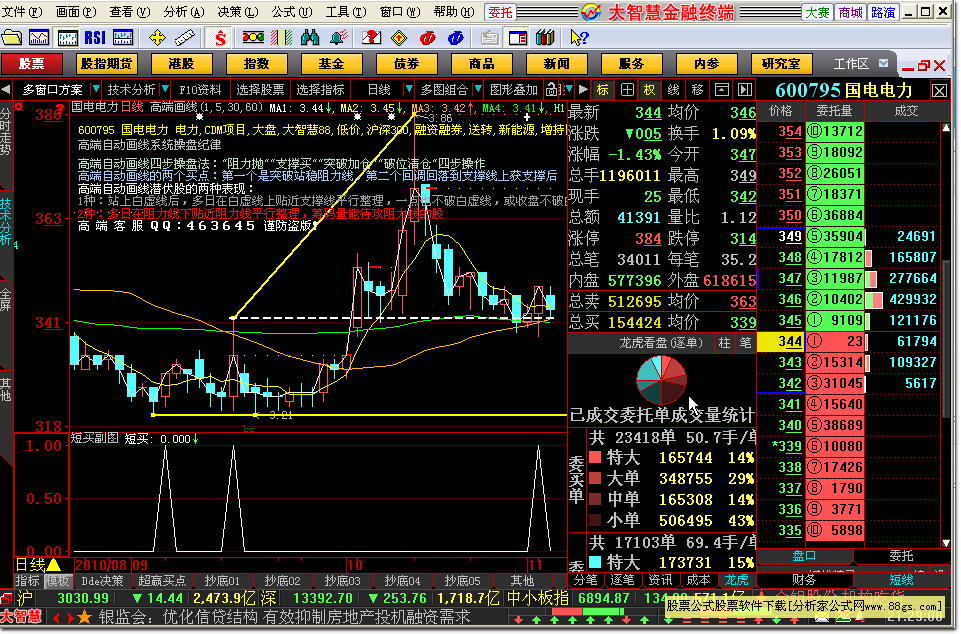Open the candlestick K-line chart icon
The width and height of the screenshot is (961, 634).
(x=67, y=38)
